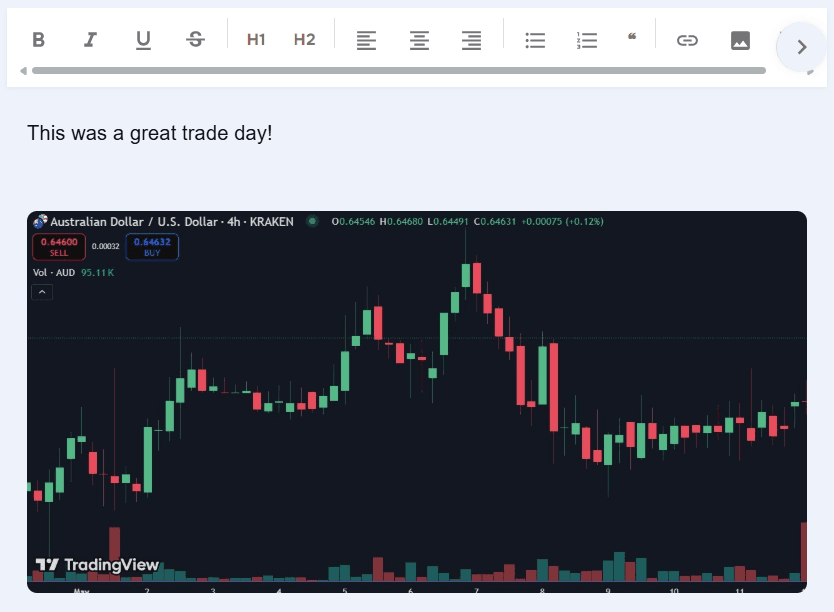The height and width of the screenshot is (612, 834).
Task: Expand more toolbar options with the chevron
Action: click(x=800, y=46)
